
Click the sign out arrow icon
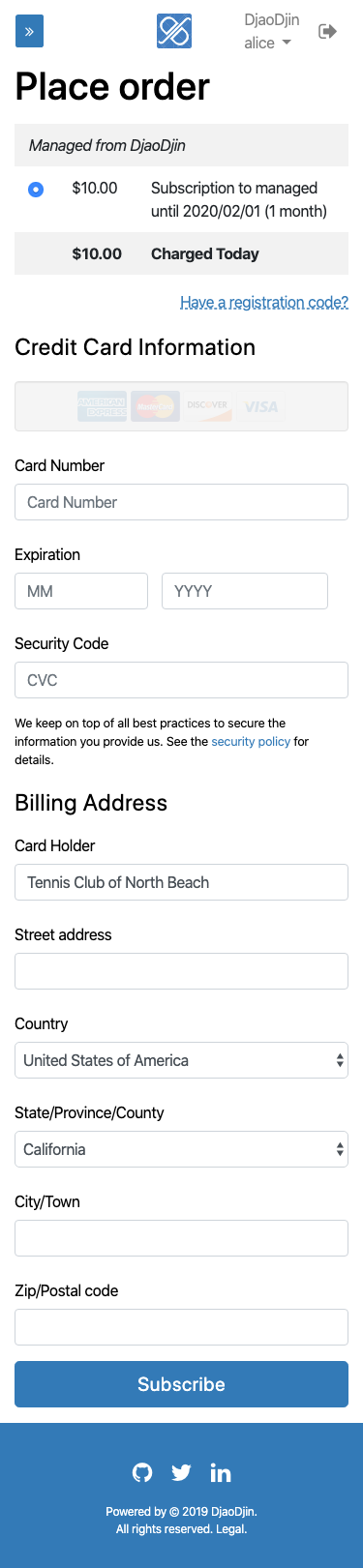click(327, 32)
